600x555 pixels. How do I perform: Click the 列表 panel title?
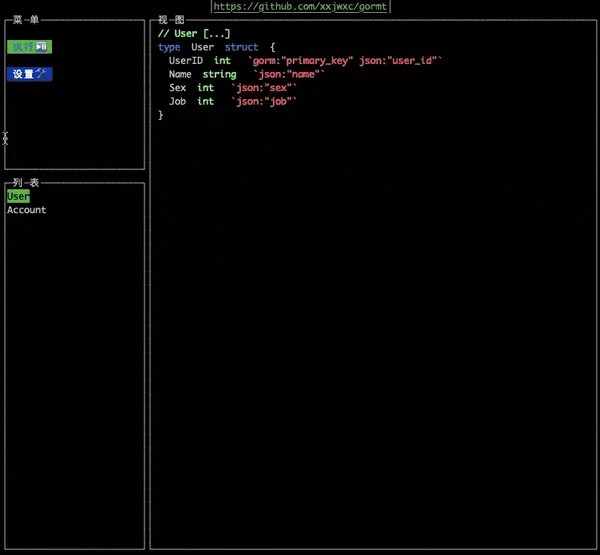25,183
